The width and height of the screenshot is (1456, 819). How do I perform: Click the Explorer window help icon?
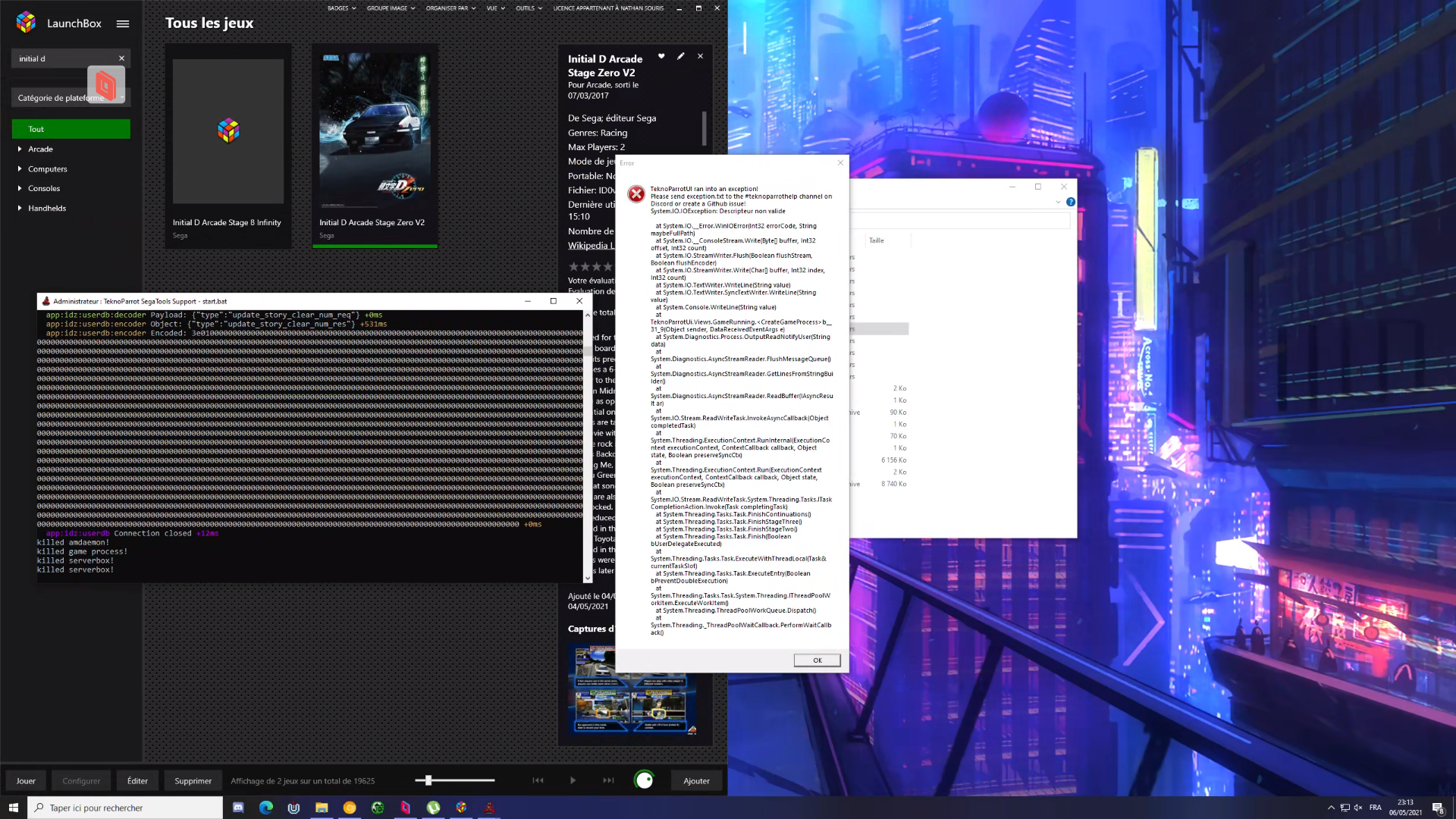click(x=1070, y=202)
